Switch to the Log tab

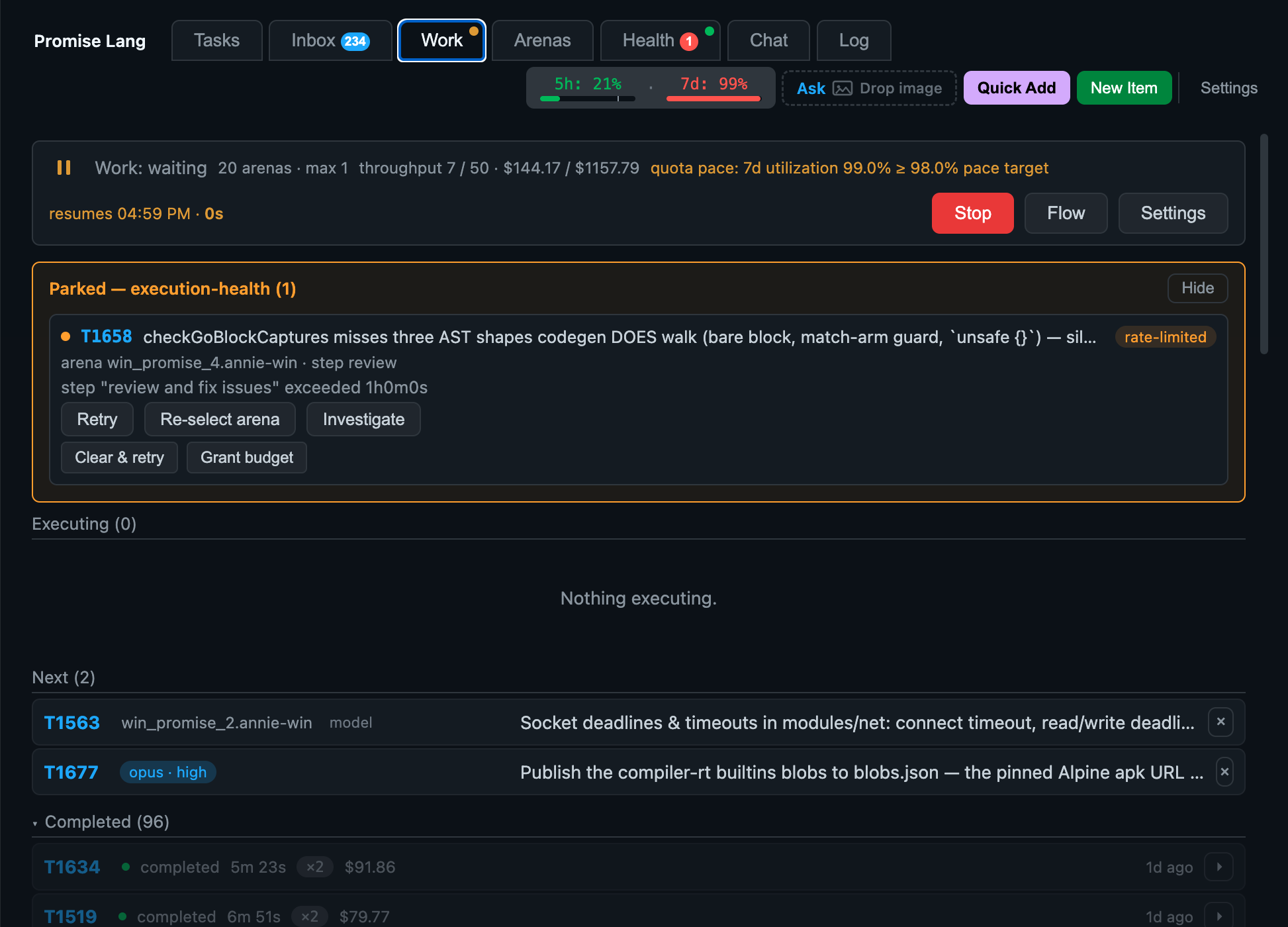point(854,40)
